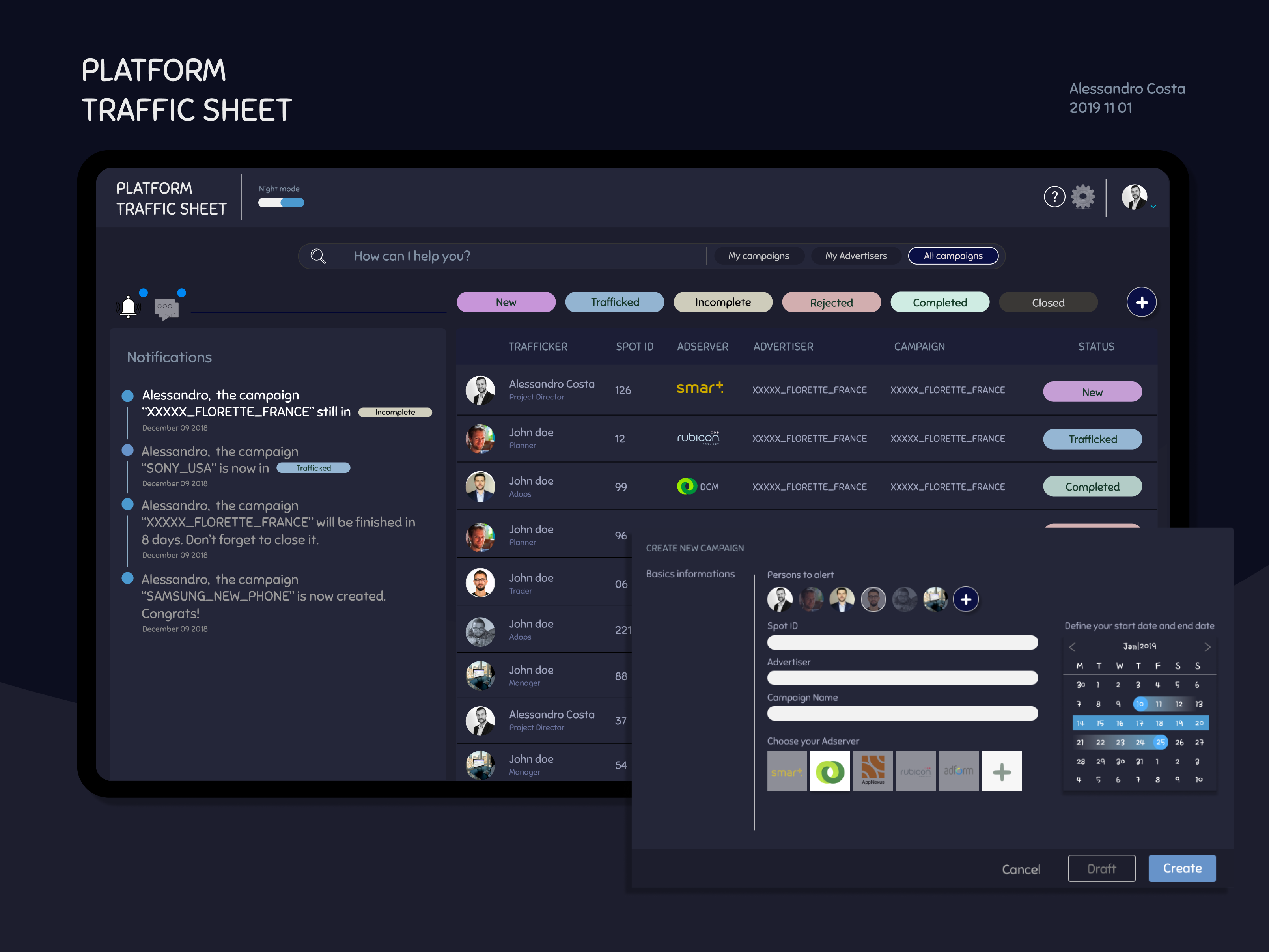Toggle the Rejected status filter

(x=831, y=302)
